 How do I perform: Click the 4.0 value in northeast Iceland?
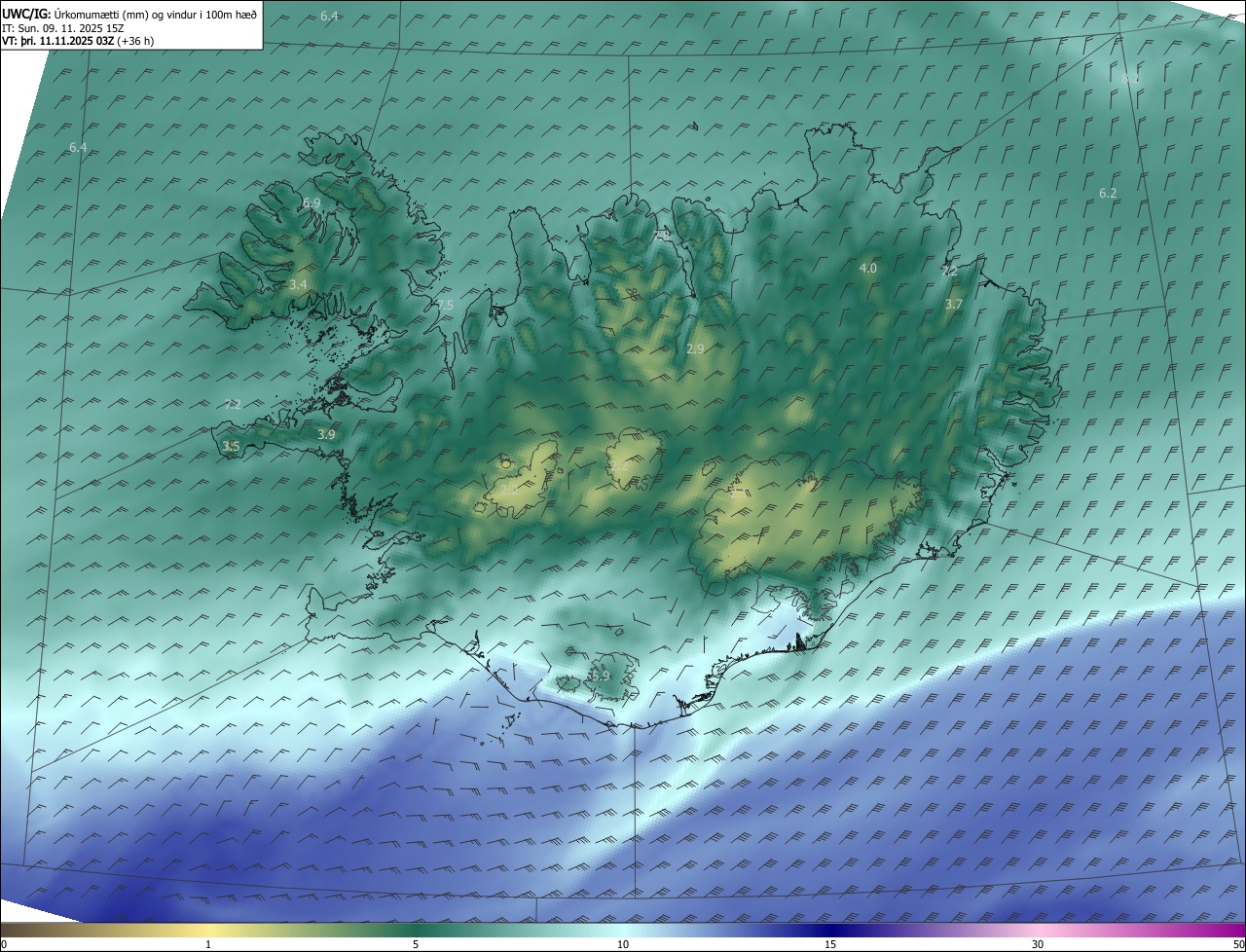(867, 268)
